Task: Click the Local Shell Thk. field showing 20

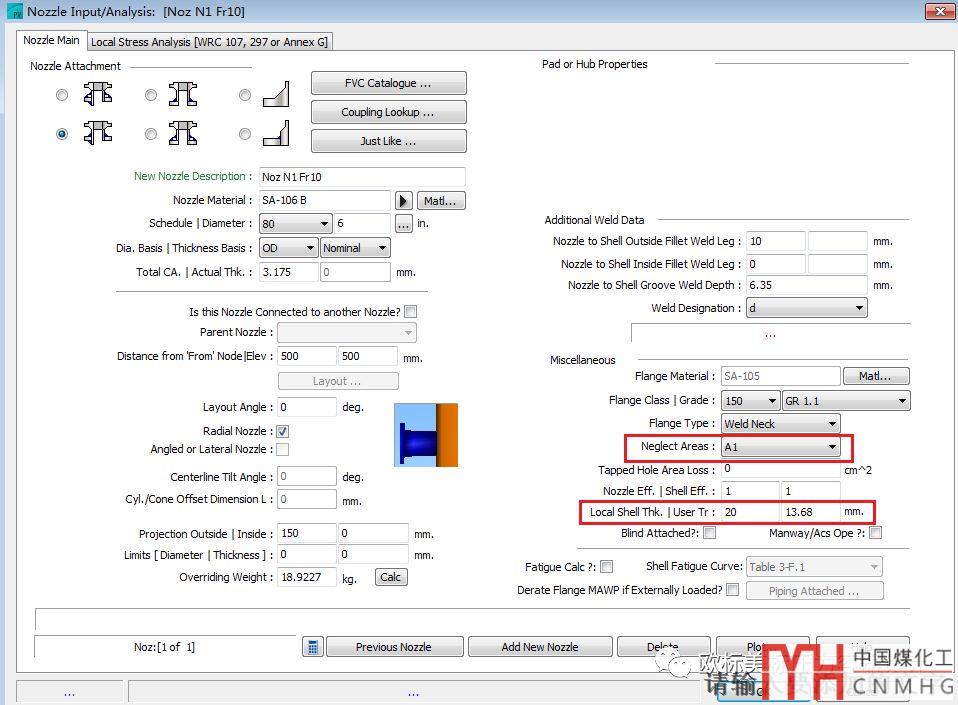Action: tap(750, 512)
